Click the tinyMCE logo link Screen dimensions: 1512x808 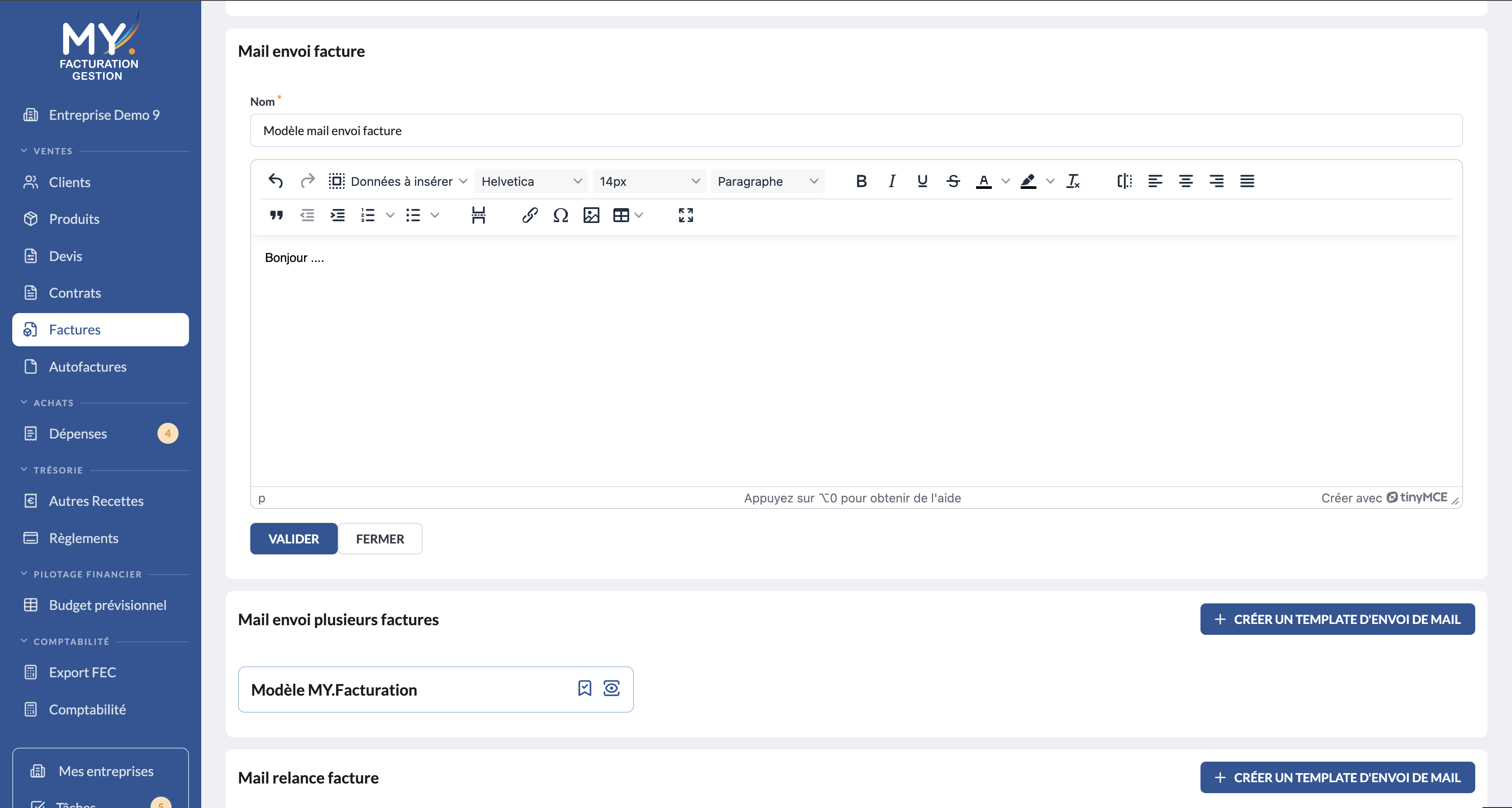(x=1417, y=498)
